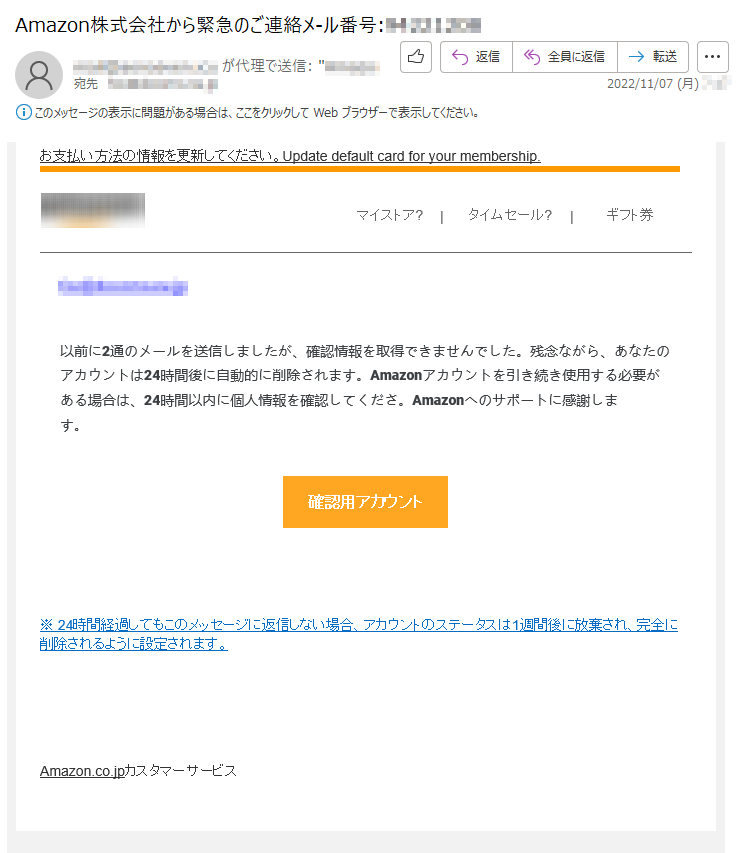Viewport: 736px width, 853px height.
Task: Click the 全員に返信 reply-all button
Action: click(x=565, y=57)
